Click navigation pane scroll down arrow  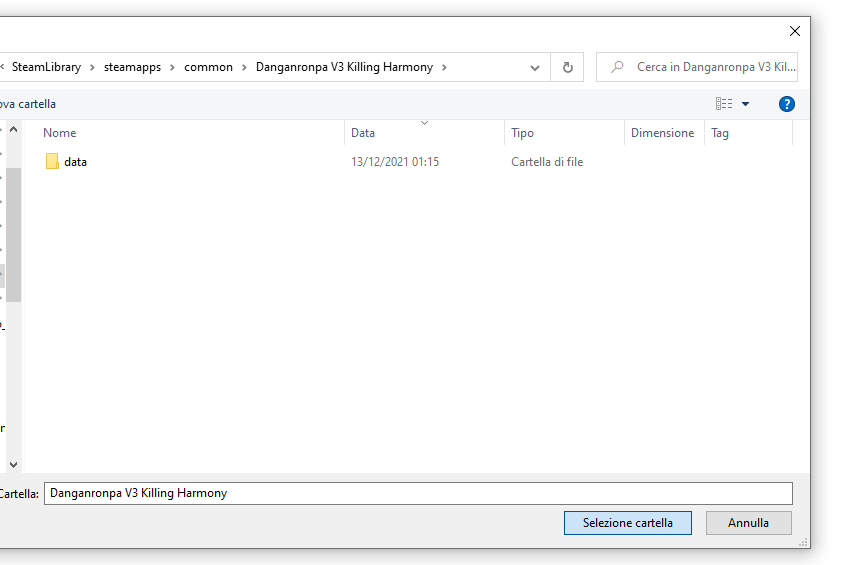(13, 465)
